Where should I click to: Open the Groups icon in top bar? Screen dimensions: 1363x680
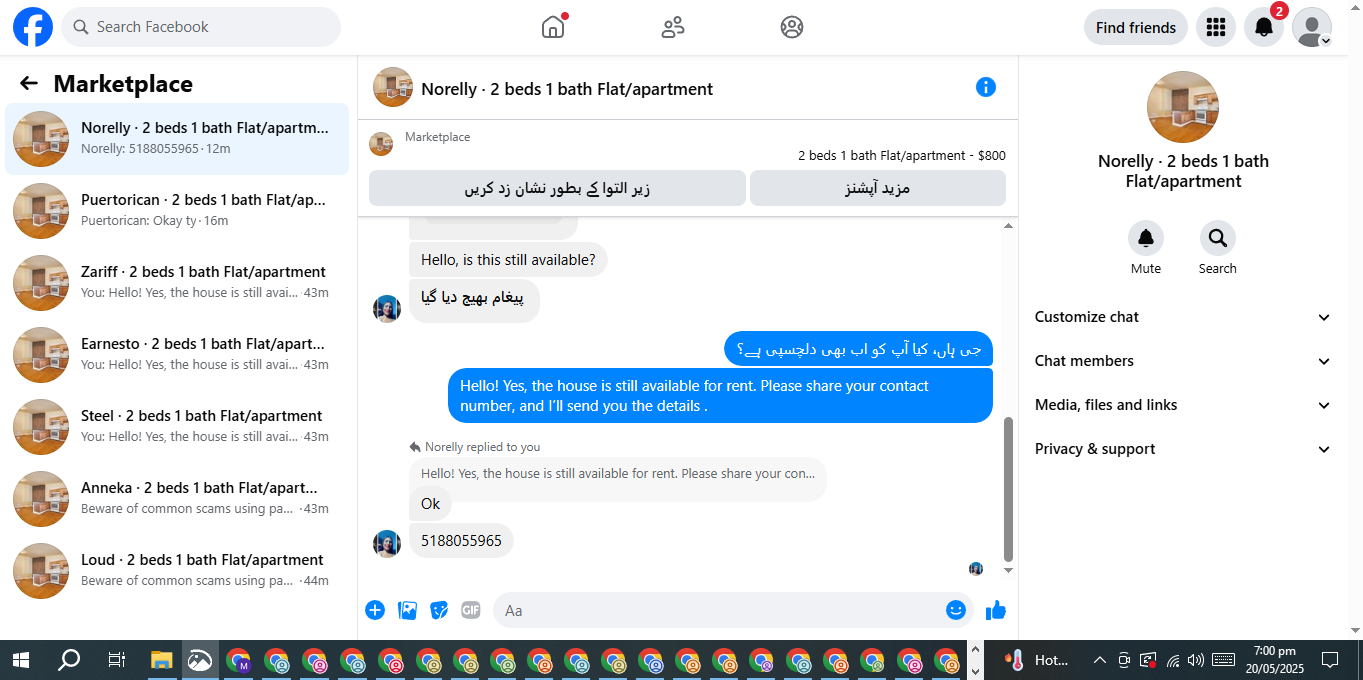[x=792, y=27]
